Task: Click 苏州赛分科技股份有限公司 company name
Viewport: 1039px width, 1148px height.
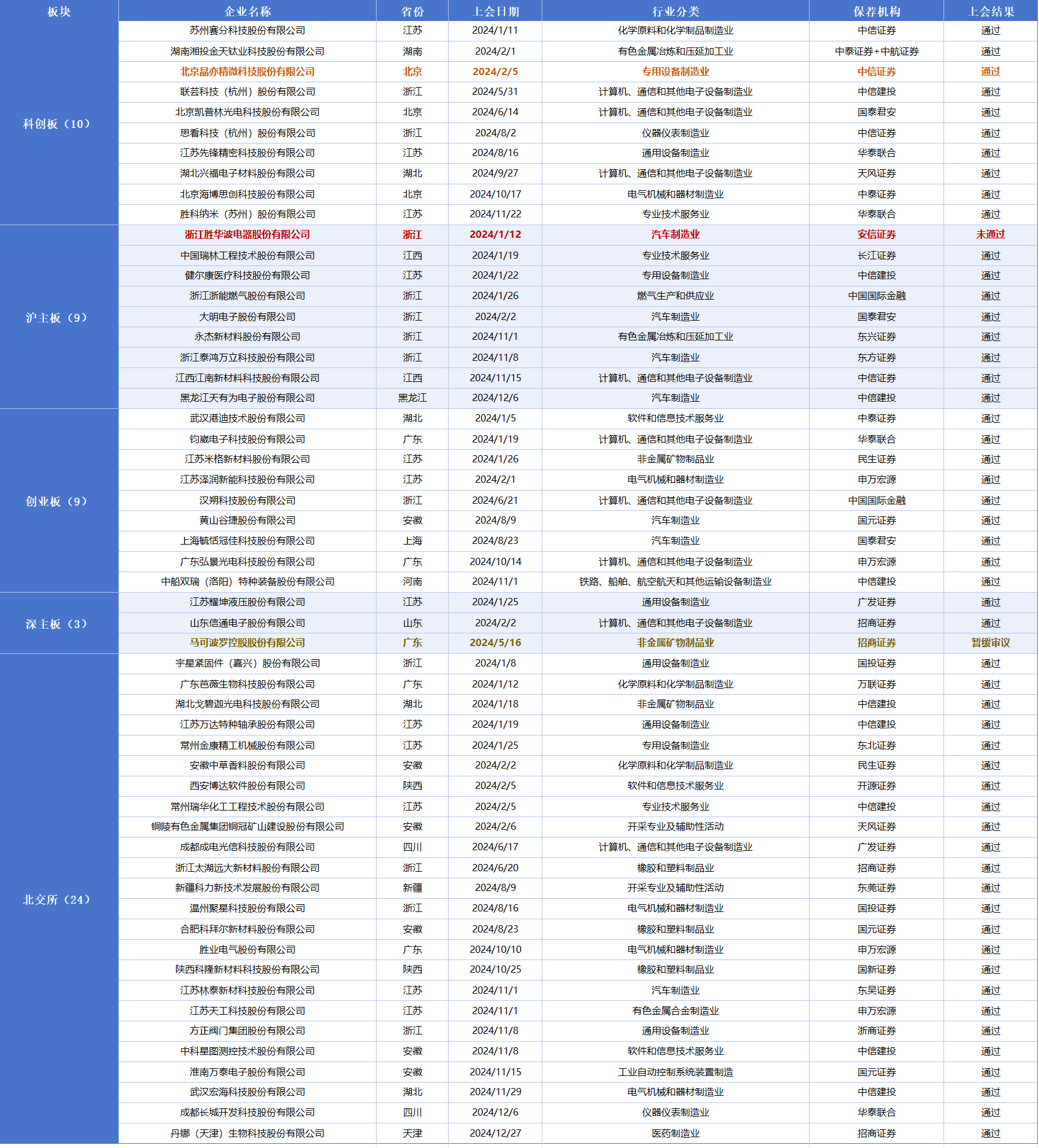Action: pyautogui.click(x=247, y=31)
